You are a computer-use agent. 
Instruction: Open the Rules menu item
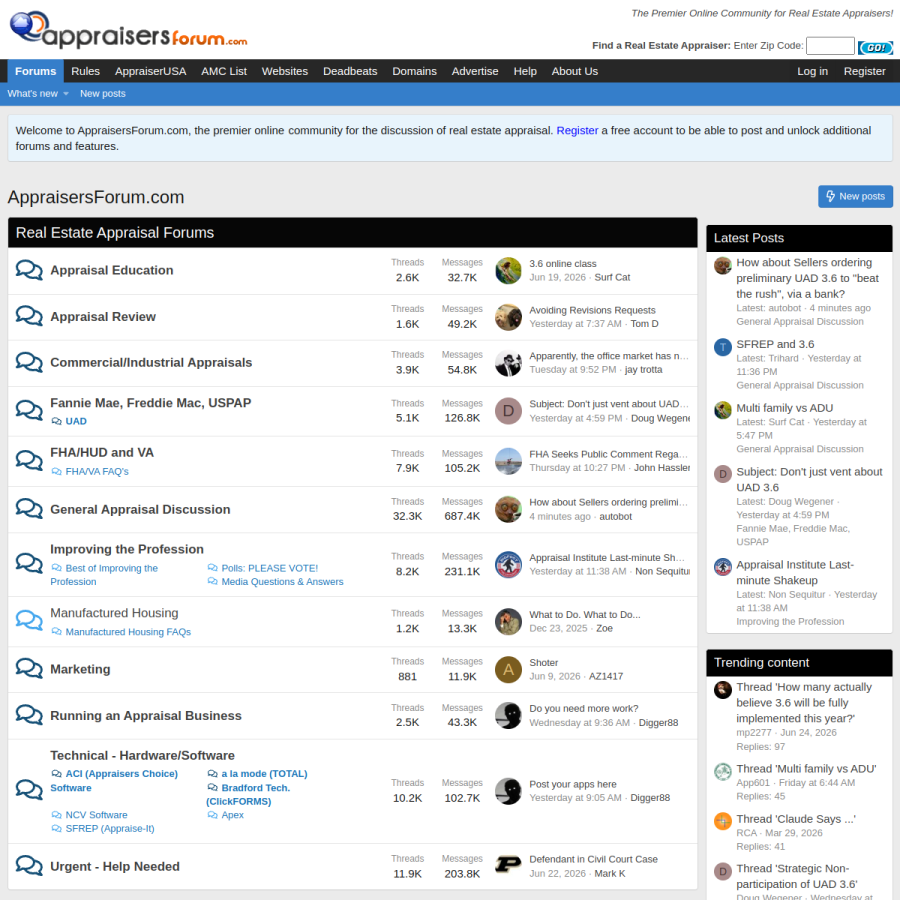86,71
